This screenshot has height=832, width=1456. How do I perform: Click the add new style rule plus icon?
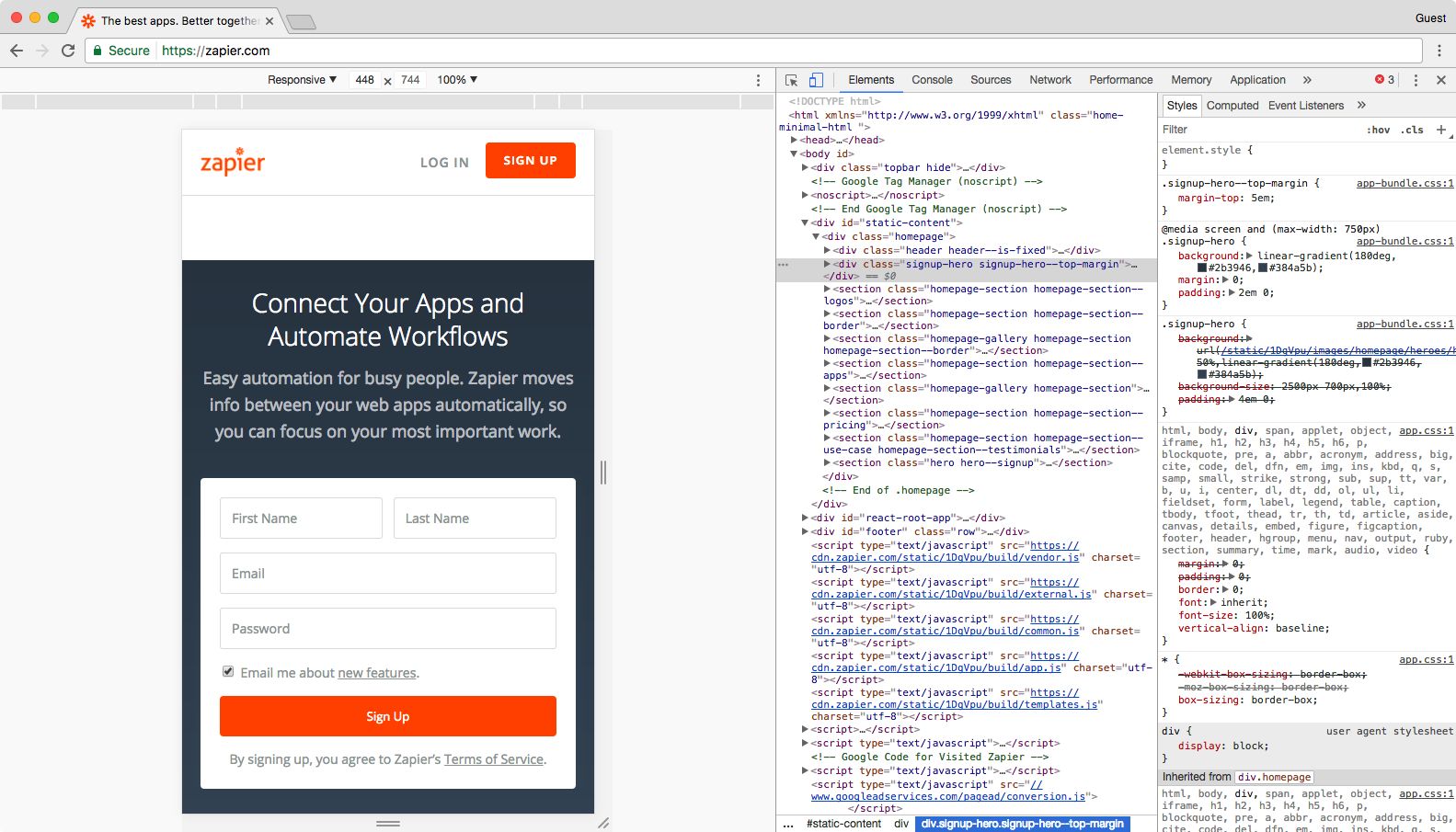(1440, 130)
